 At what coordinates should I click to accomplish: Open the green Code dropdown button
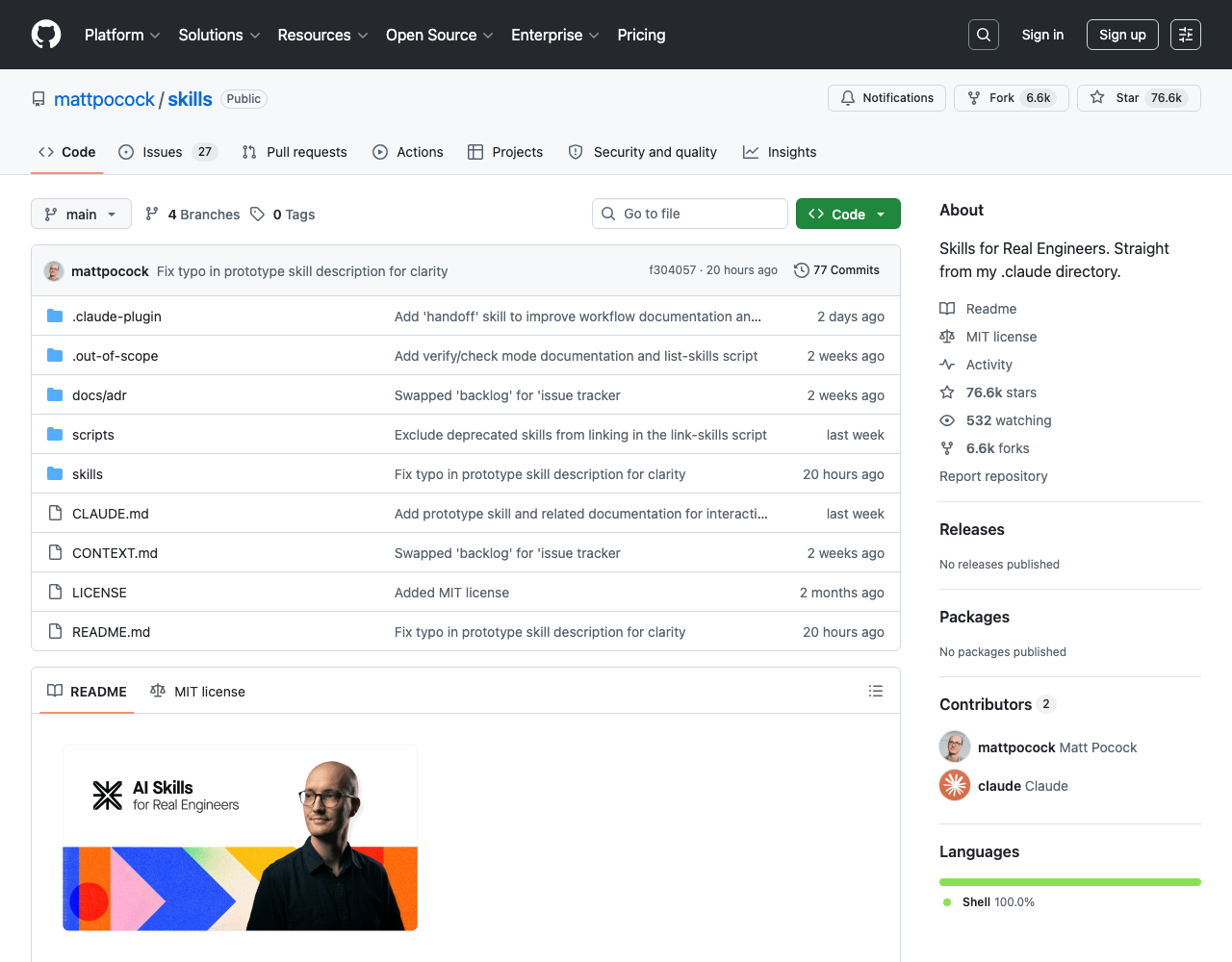click(x=848, y=214)
